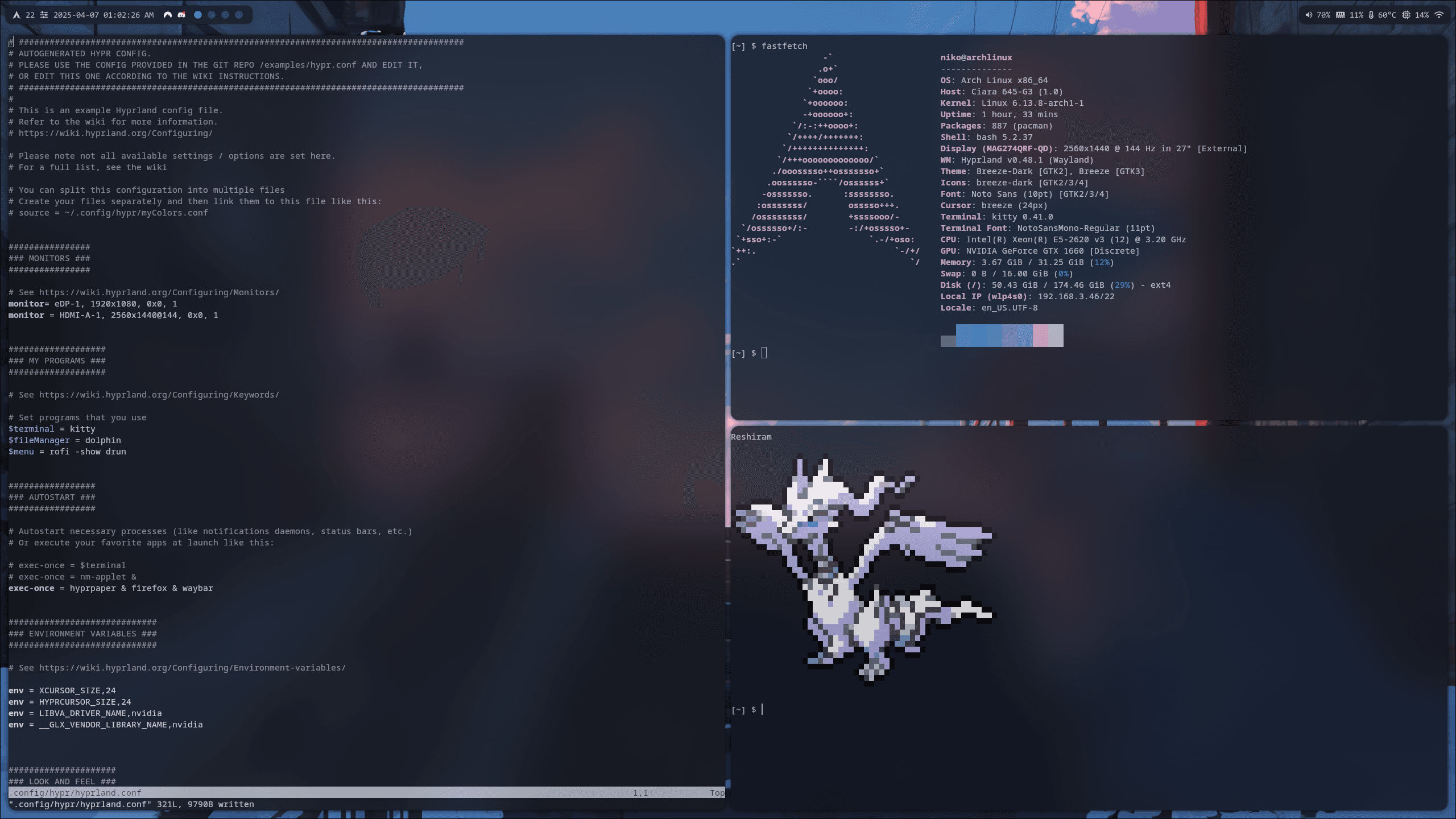Click the "# exec-once = nm-applet &" comment line
The image size is (1456, 819).
point(72,577)
